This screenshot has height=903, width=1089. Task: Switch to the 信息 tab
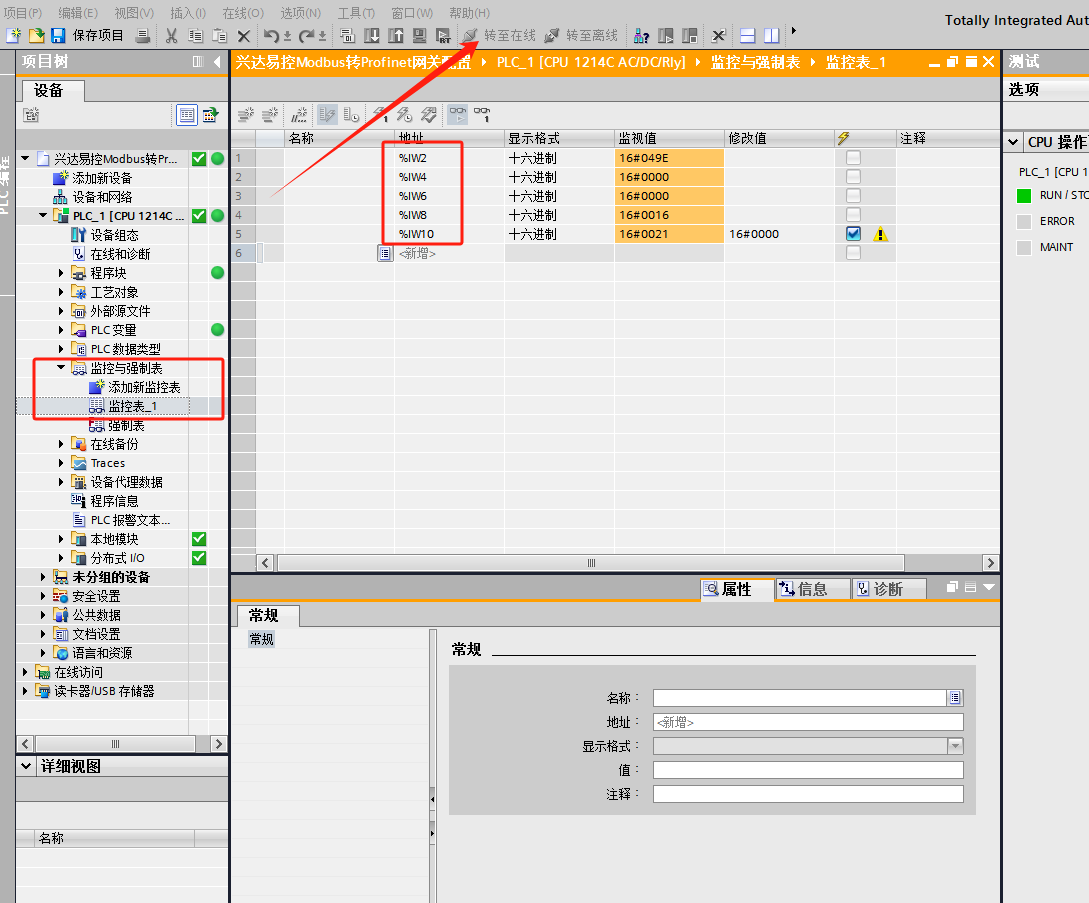[x=813, y=589]
